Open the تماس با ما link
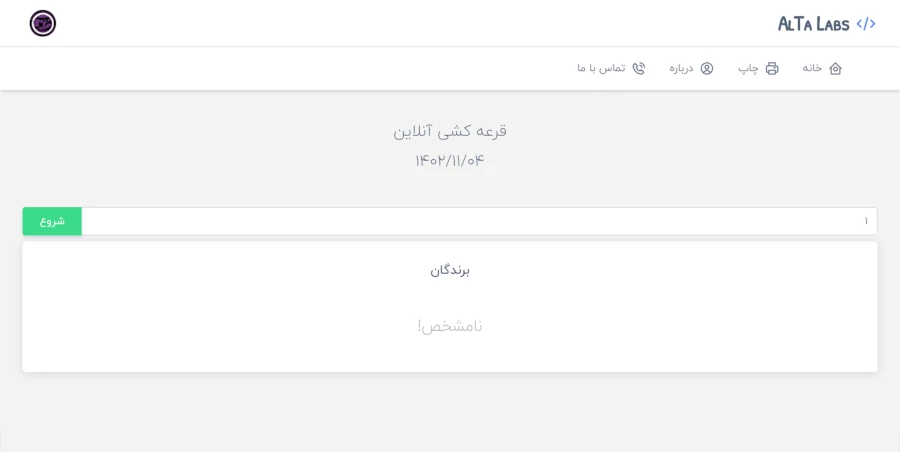Screen dimensions: 900x452 601,68
